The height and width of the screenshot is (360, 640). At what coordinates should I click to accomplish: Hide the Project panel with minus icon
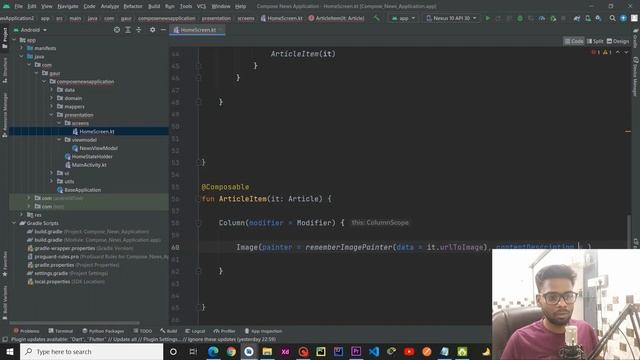tap(163, 30)
